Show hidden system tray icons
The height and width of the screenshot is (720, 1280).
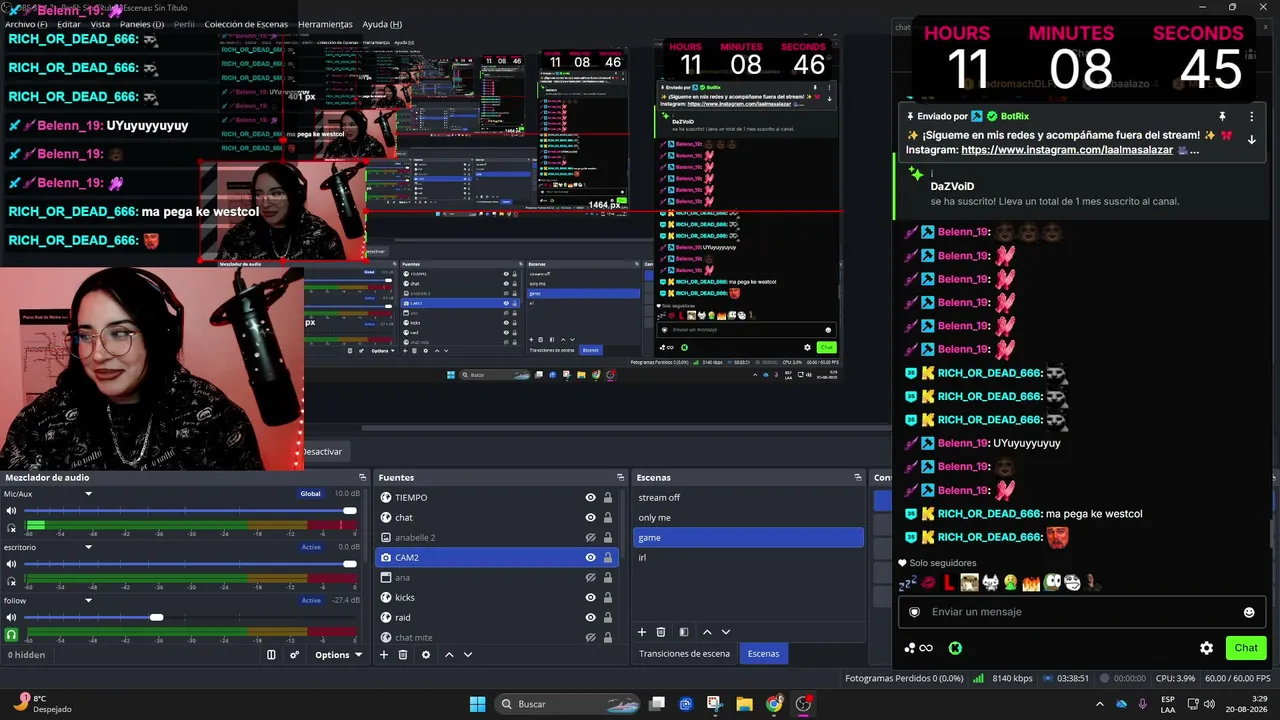(x=1100, y=704)
